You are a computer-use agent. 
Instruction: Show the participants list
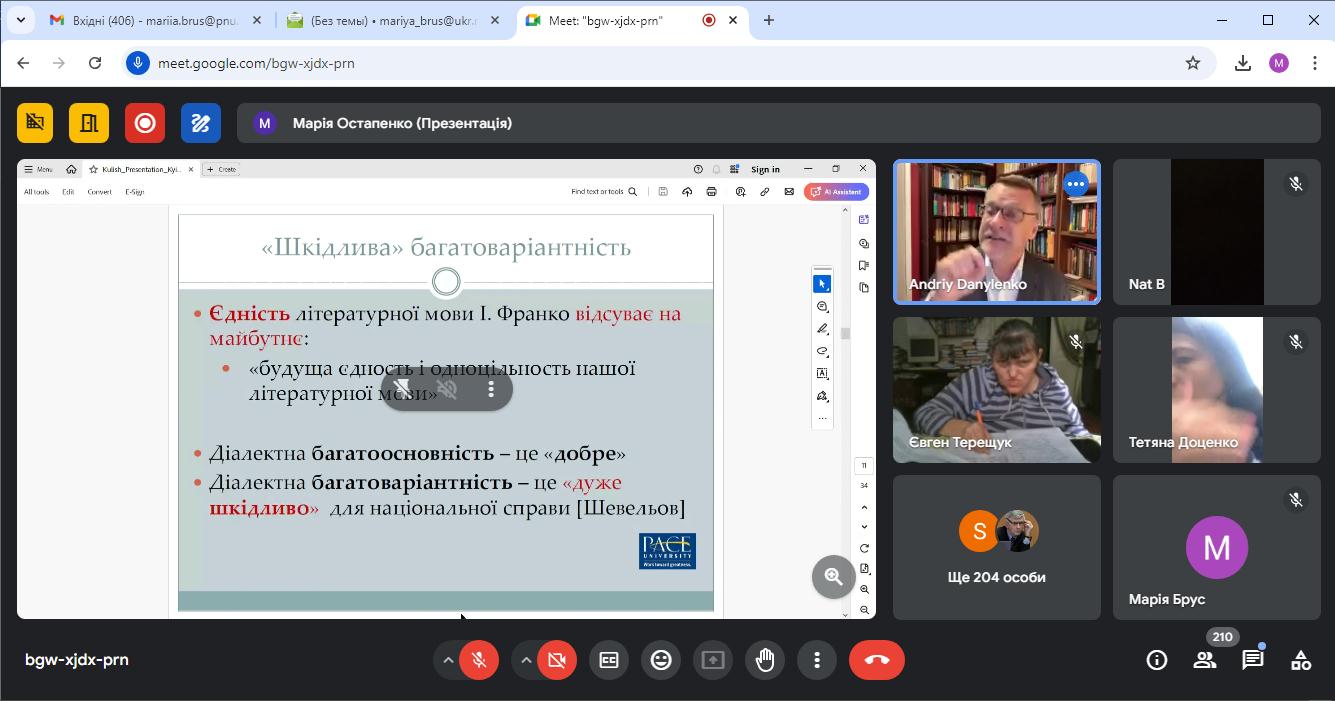pos(1204,660)
